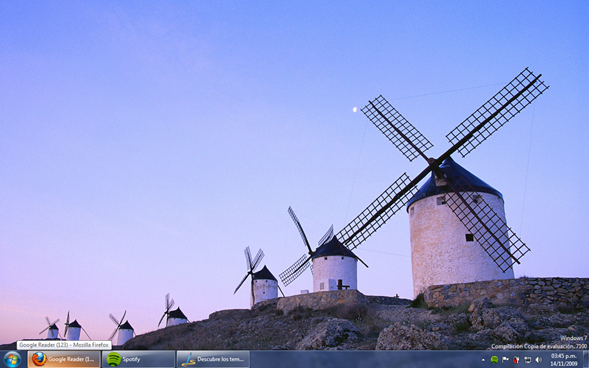Viewport: 589px width, 368px height.
Task: Click the tray icon with the red X
Action: click(x=516, y=360)
